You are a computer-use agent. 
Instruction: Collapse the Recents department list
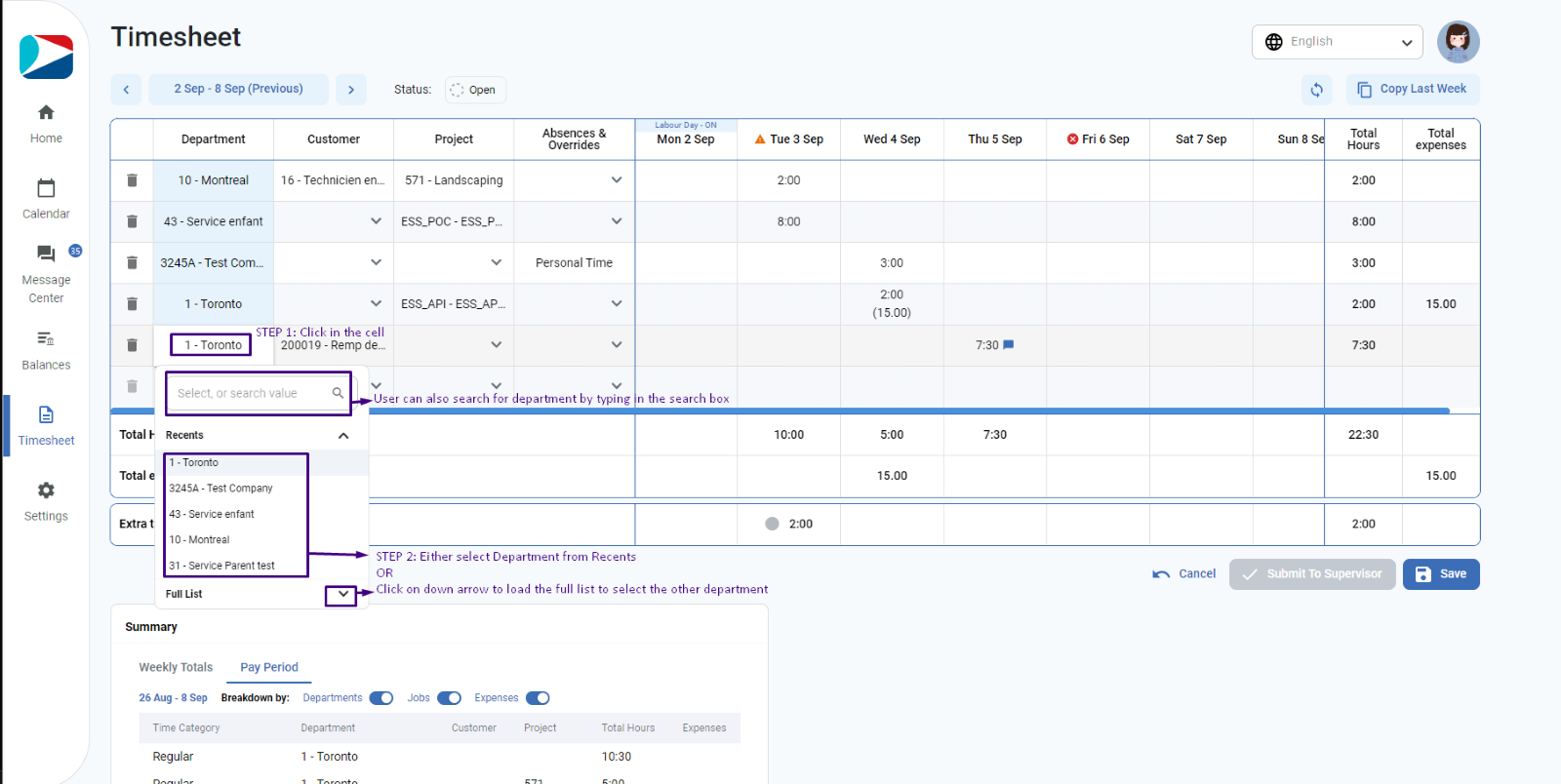click(x=343, y=436)
